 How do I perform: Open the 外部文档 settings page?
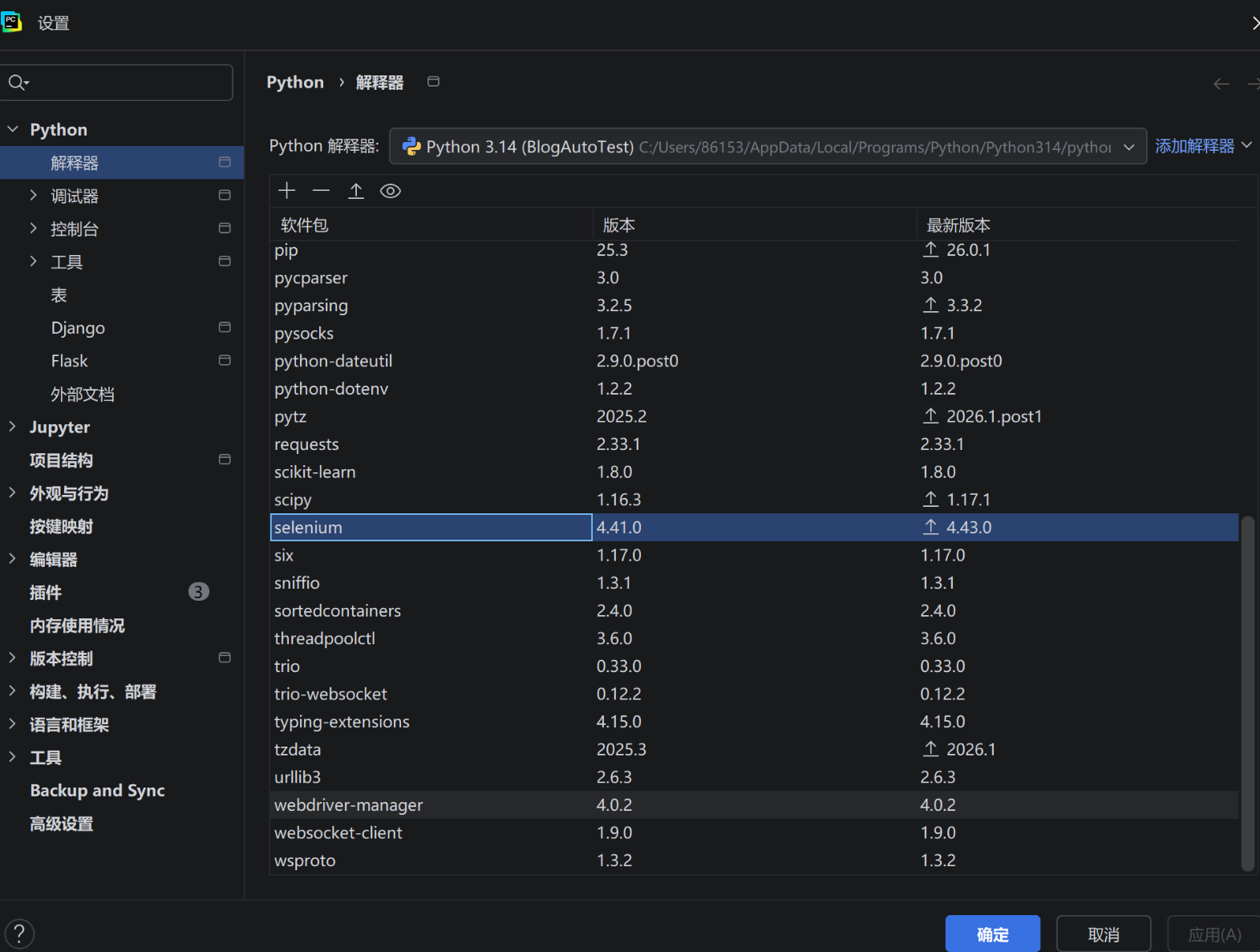tap(83, 394)
